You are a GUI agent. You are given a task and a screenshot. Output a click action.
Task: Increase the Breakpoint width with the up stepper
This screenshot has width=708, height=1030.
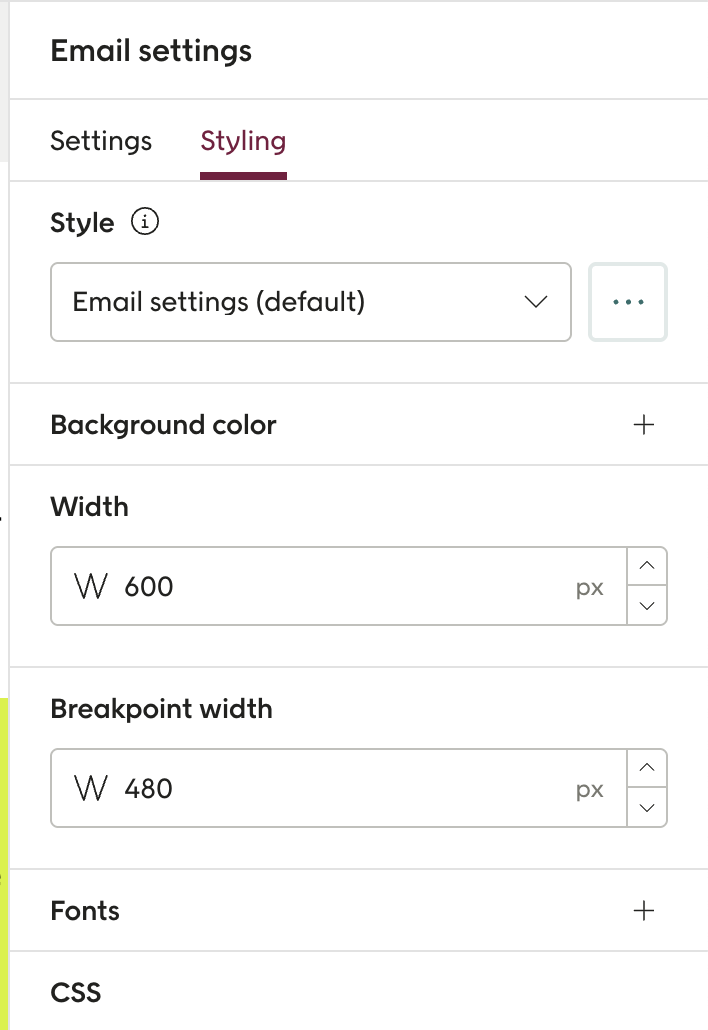tap(647, 768)
